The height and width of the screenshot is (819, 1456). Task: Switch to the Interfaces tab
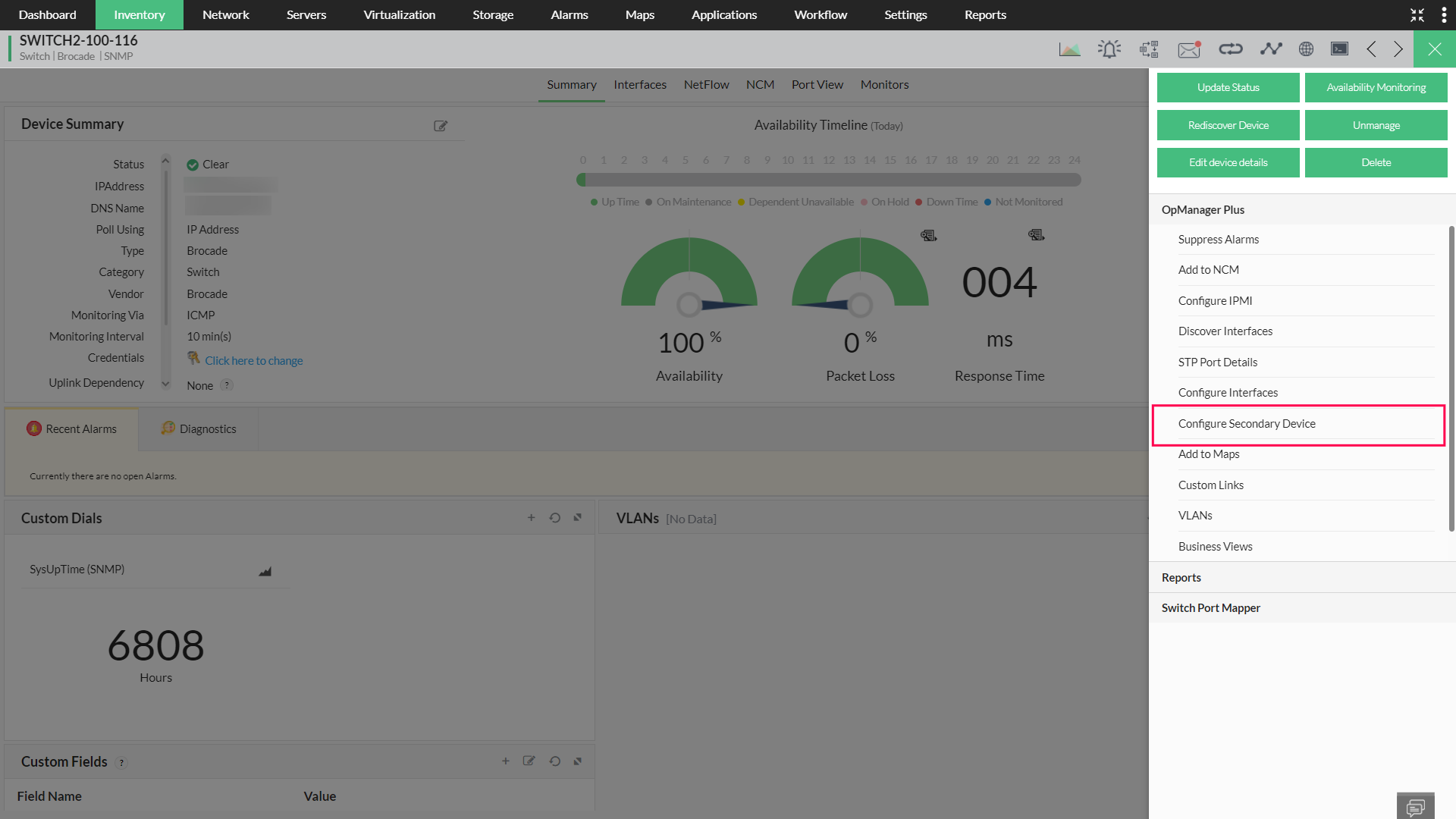click(x=640, y=85)
